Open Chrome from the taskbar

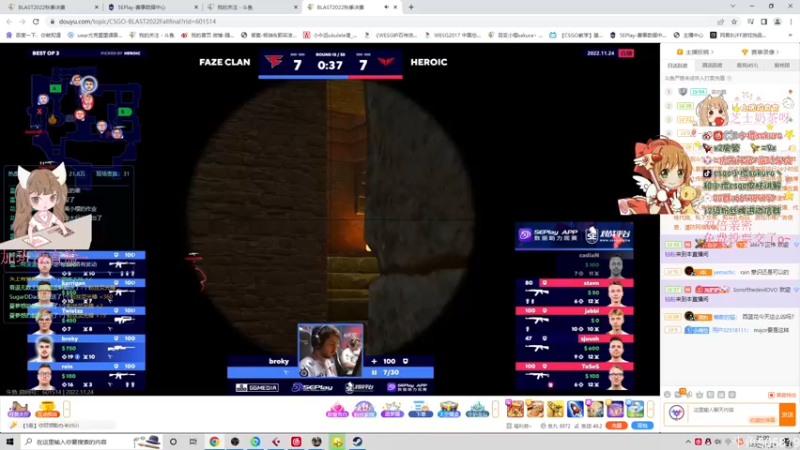tap(214, 441)
